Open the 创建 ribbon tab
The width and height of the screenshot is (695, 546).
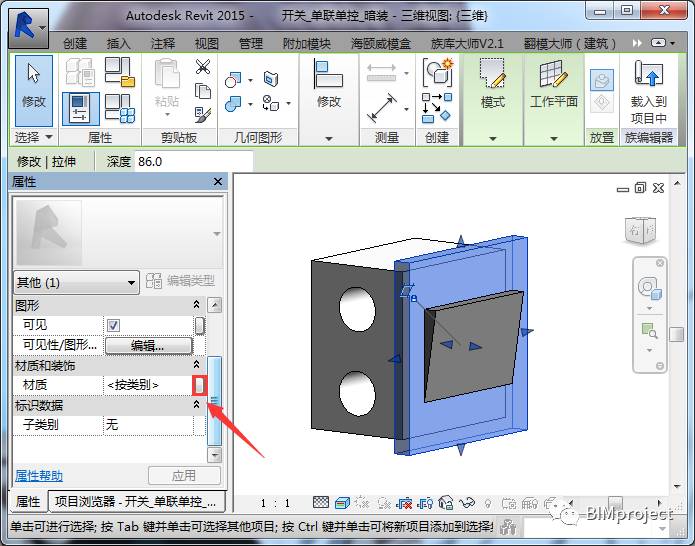click(75, 43)
